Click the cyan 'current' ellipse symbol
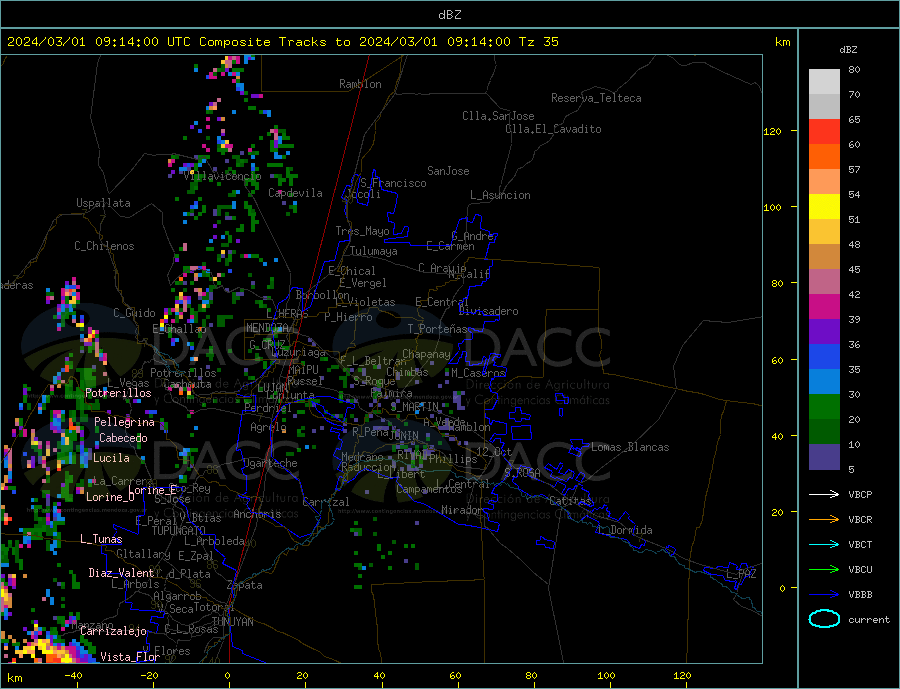 pos(824,619)
